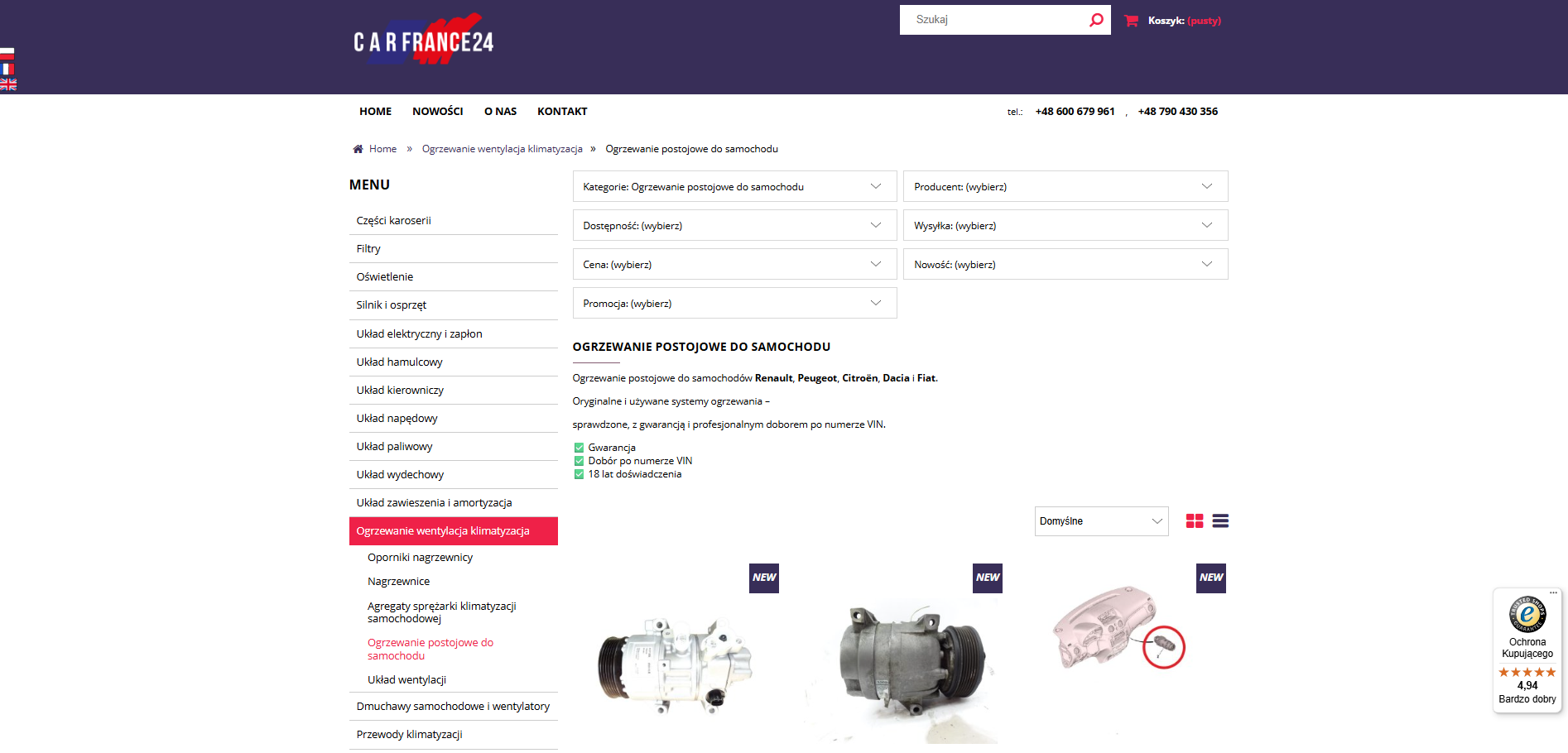Switch to grid view layout

pos(1194,521)
